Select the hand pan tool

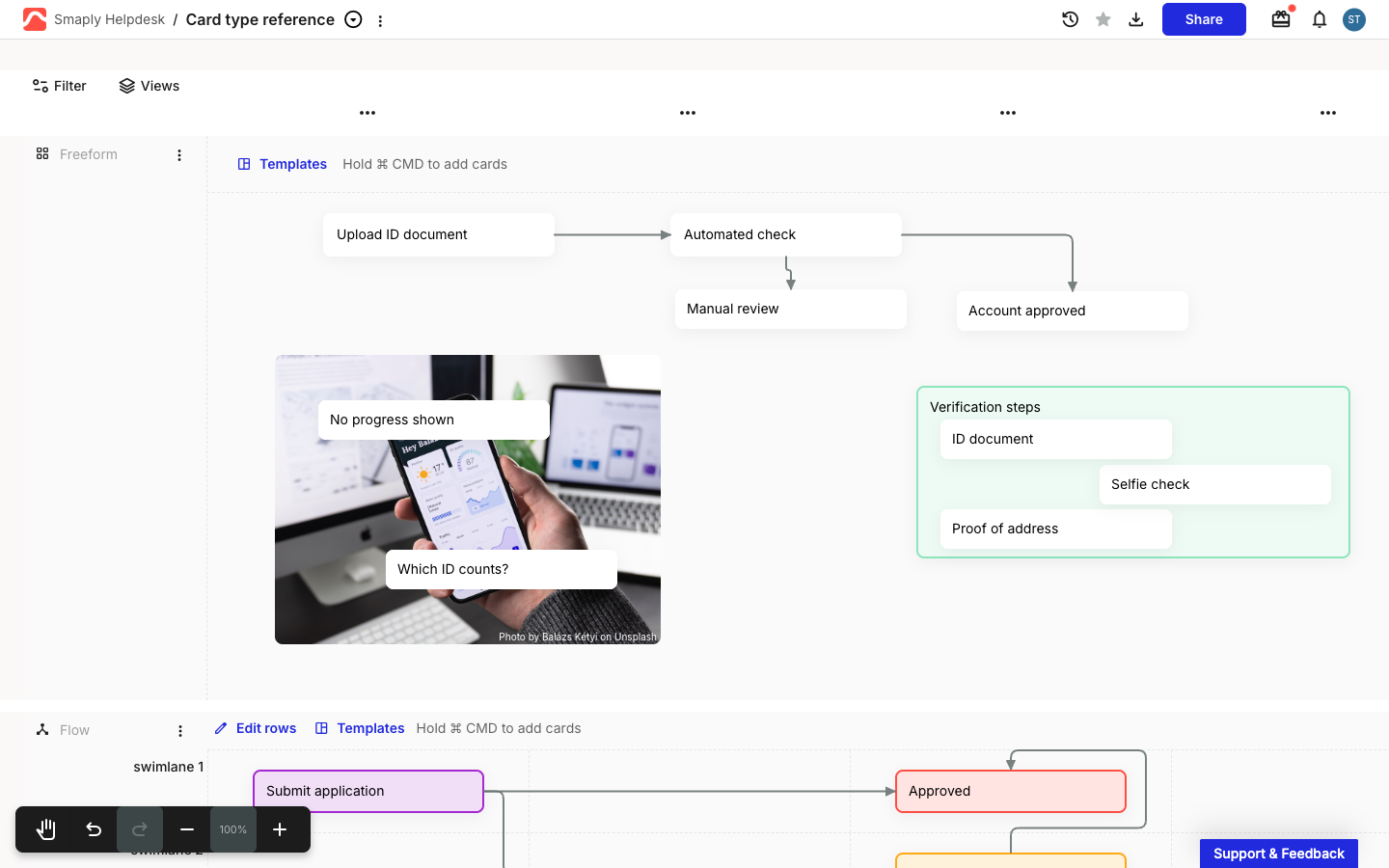click(46, 829)
